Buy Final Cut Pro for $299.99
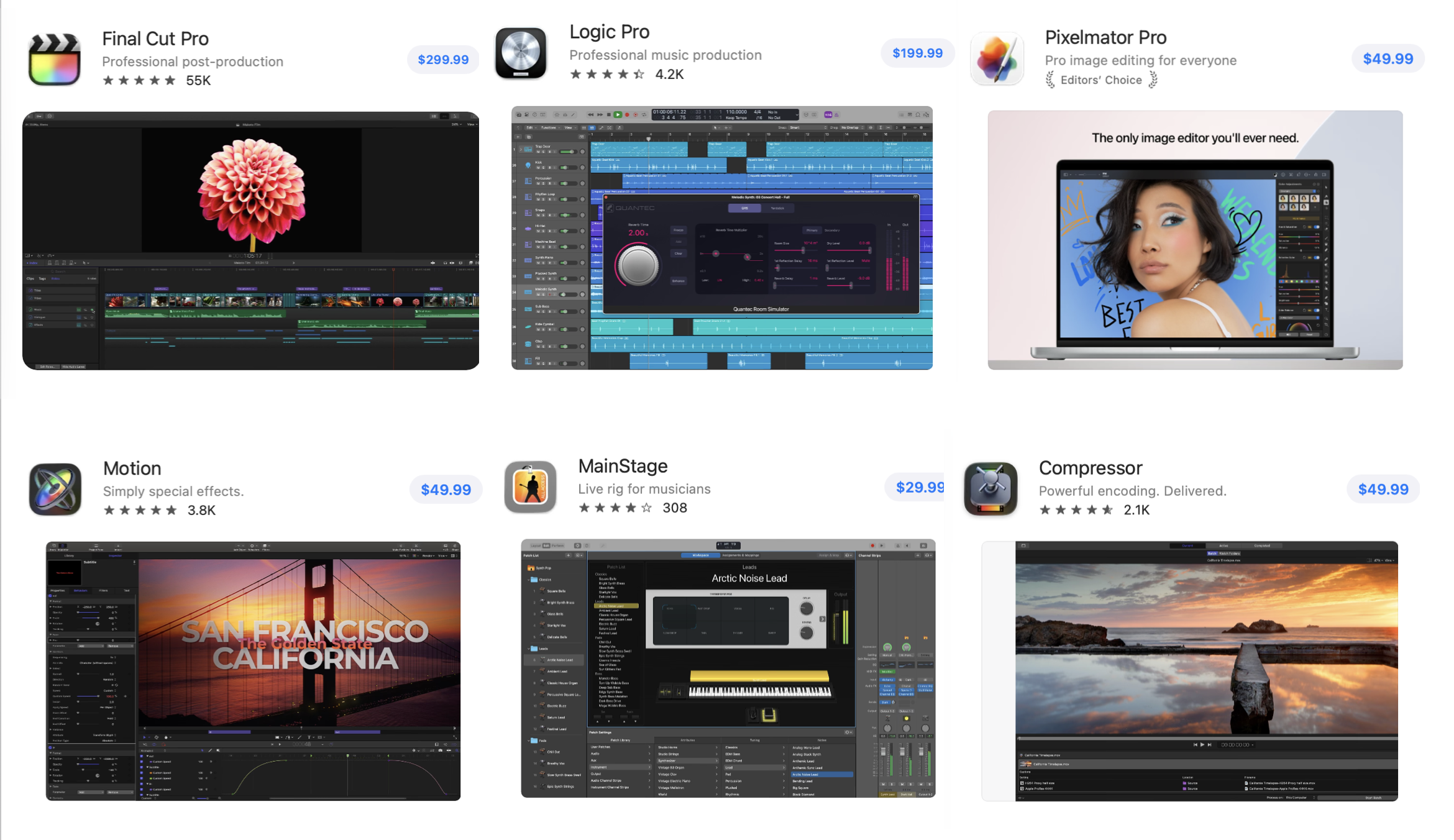This screenshot has width=1454, height=840. (443, 60)
